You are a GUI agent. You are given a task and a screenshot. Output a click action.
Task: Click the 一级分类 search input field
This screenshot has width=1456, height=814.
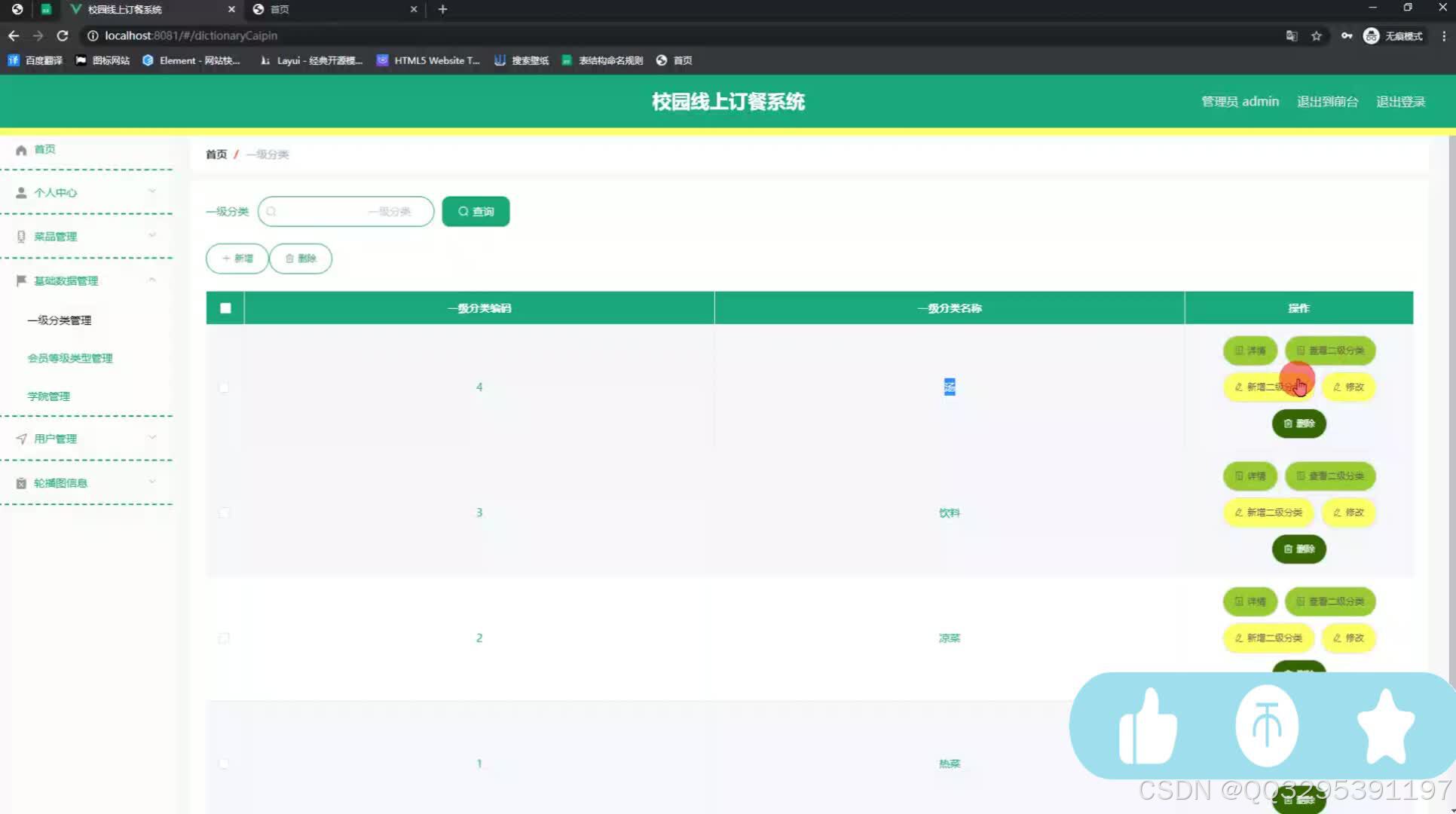pyautogui.click(x=346, y=212)
